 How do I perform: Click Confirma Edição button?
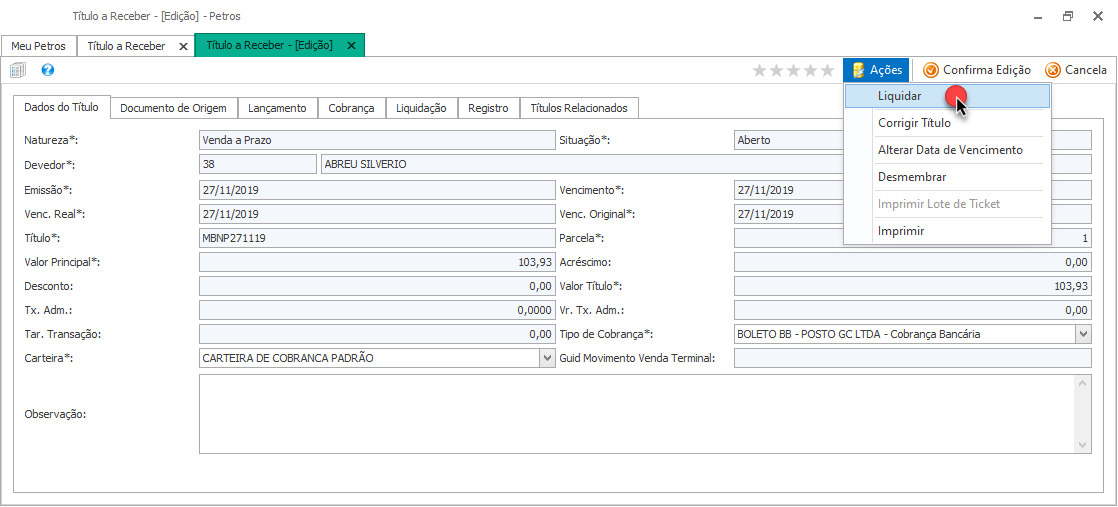[976, 70]
